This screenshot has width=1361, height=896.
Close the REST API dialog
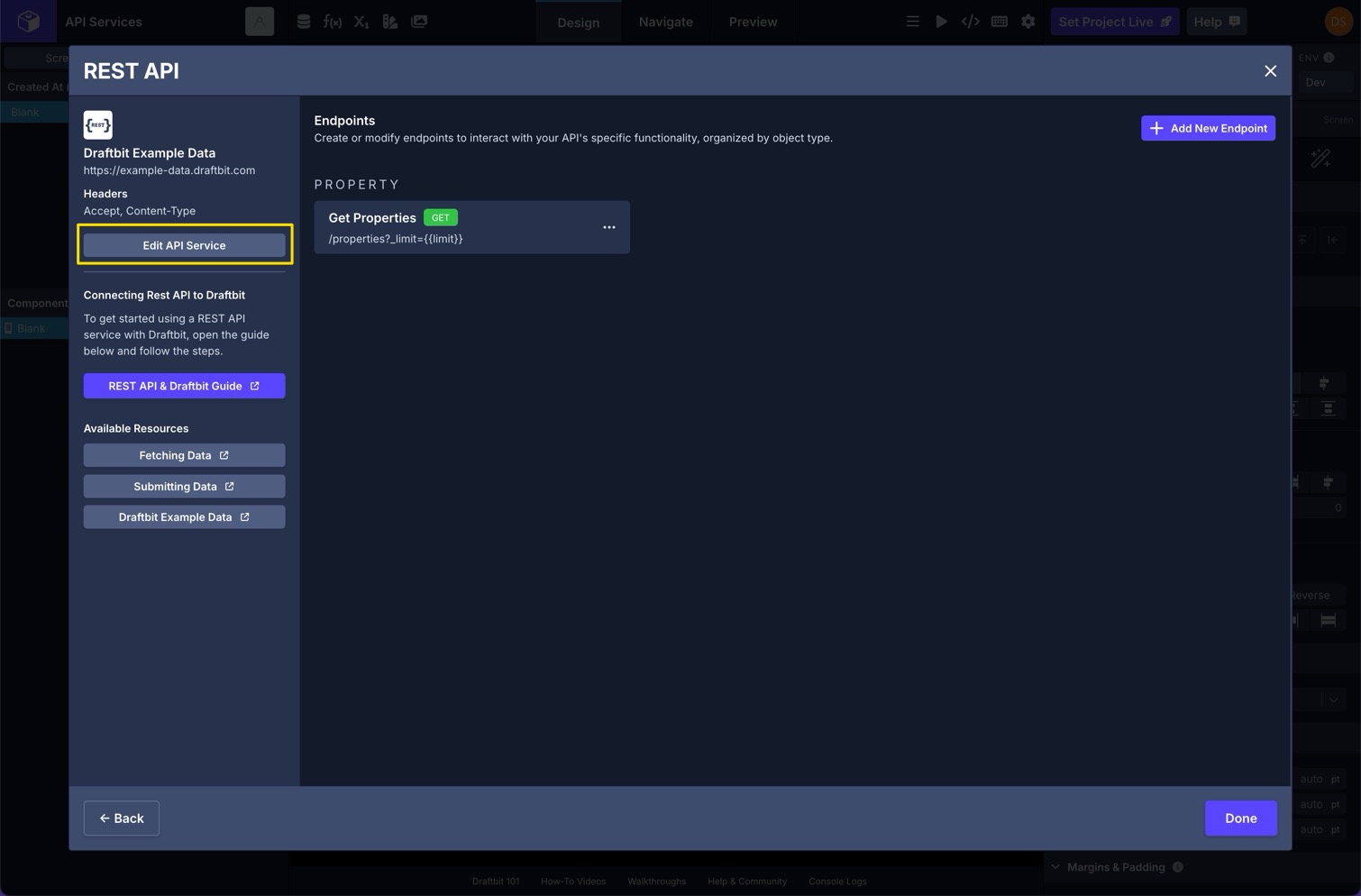(1270, 71)
